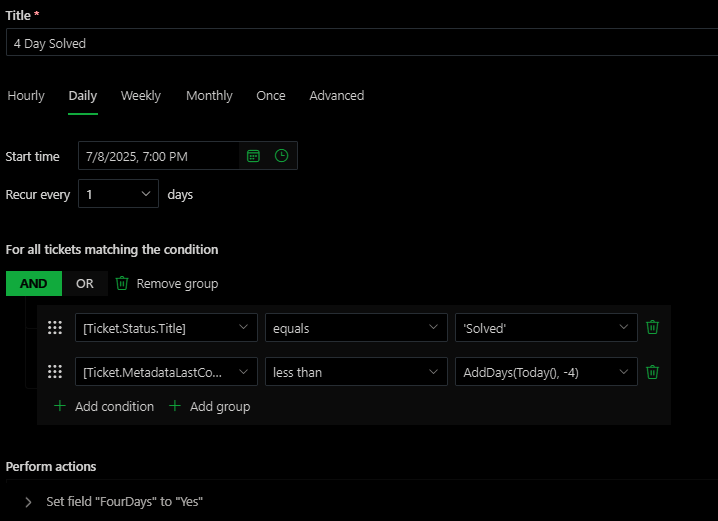Grab drag handle of MetadataLastCo row

tap(55, 372)
